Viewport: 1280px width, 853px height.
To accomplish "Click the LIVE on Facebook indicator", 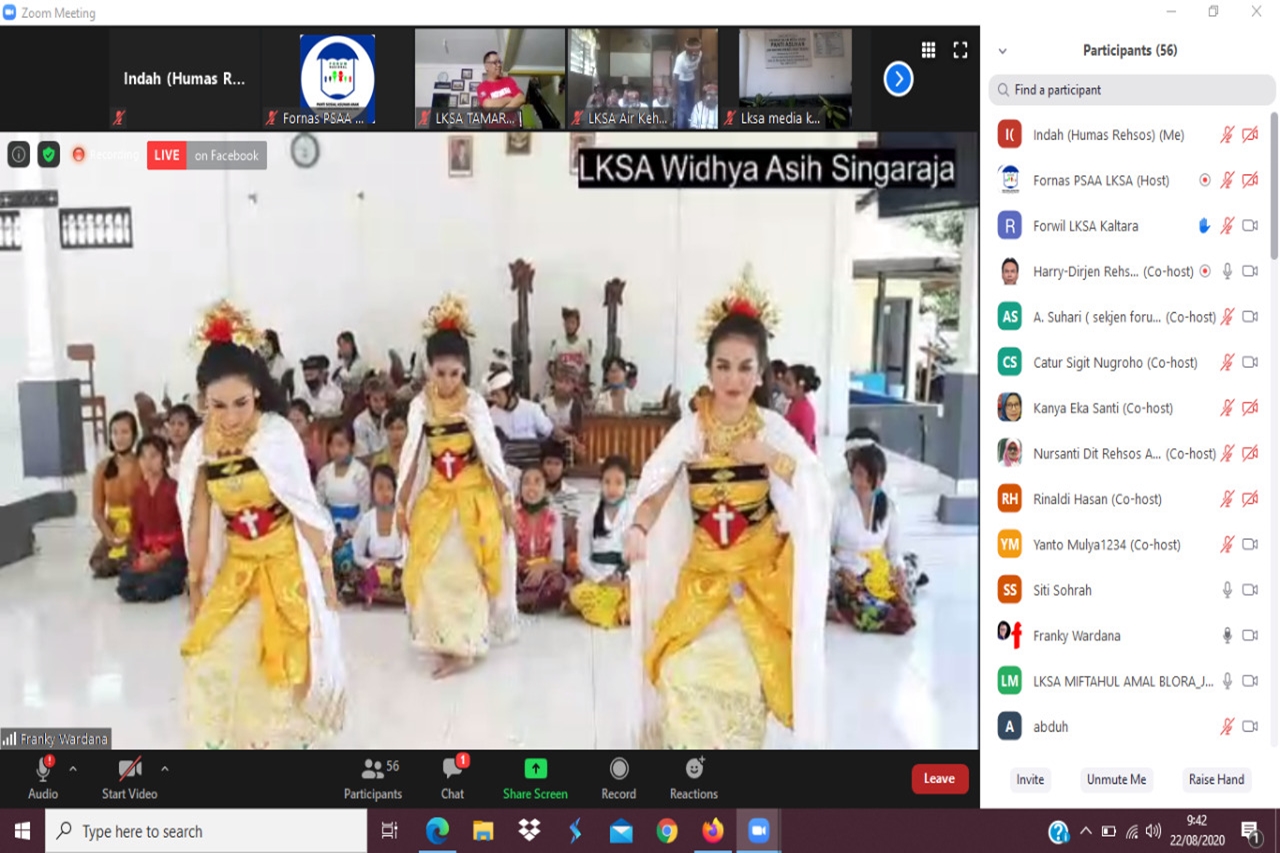I will click(207, 155).
